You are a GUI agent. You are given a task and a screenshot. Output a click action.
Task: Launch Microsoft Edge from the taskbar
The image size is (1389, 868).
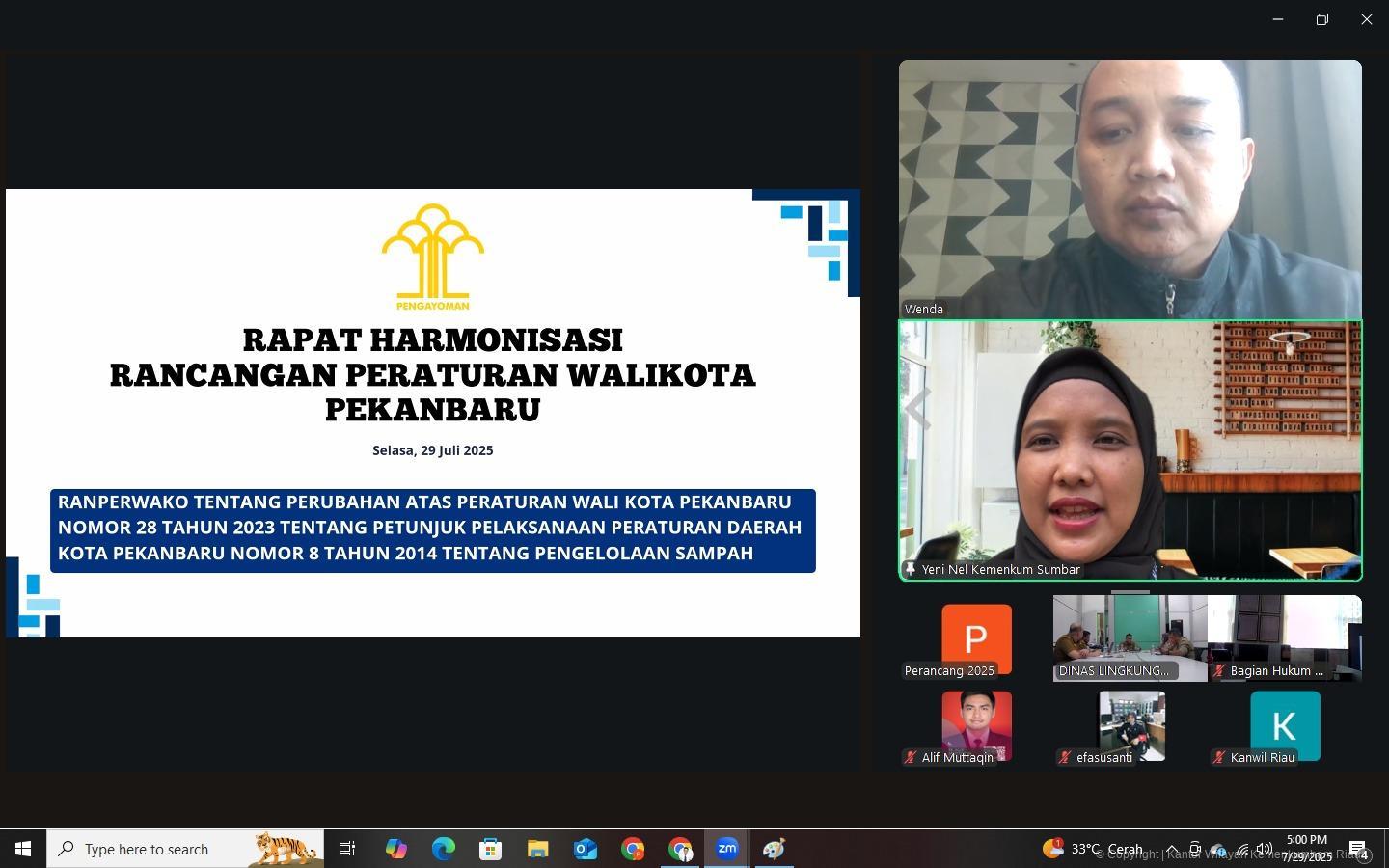pos(443,849)
